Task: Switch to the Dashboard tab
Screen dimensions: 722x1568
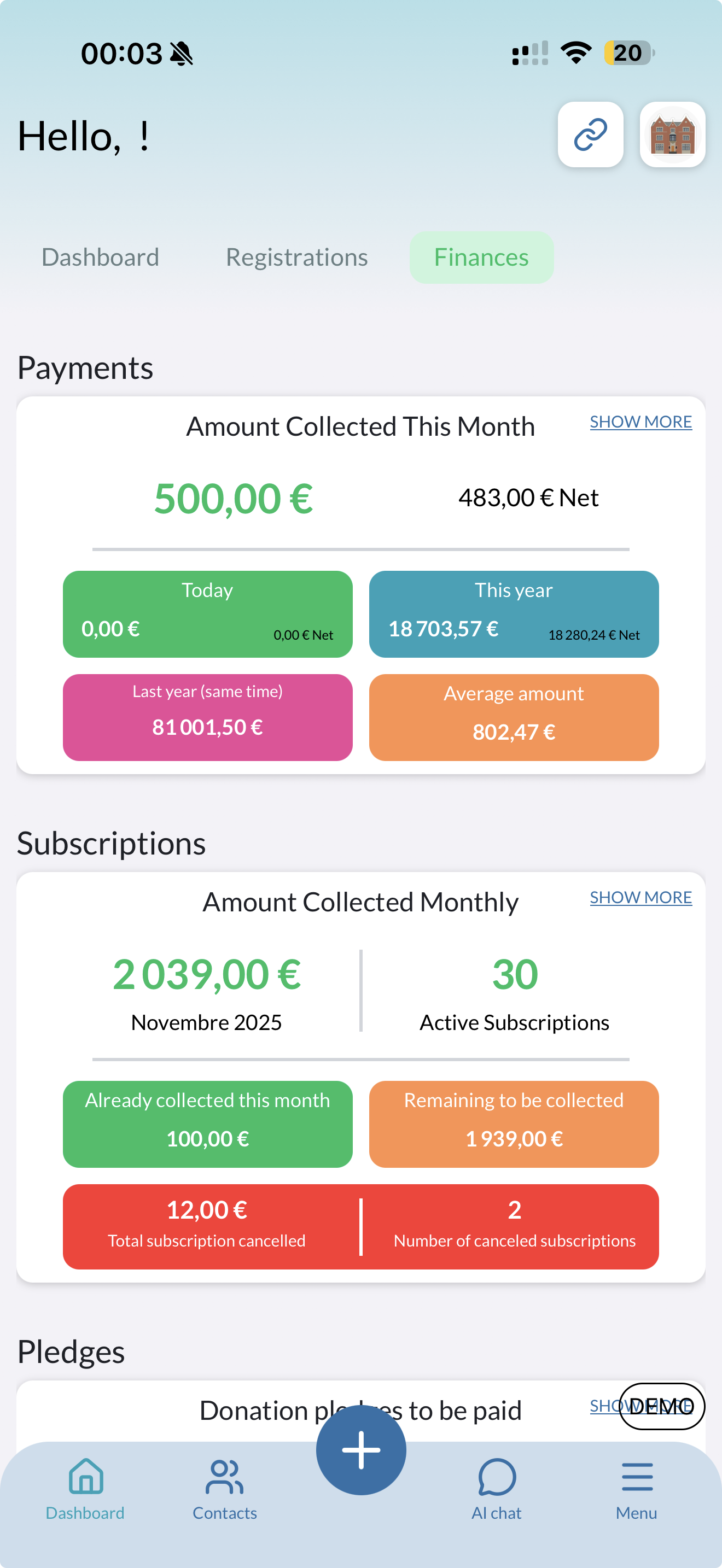Action: pyautogui.click(x=101, y=257)
